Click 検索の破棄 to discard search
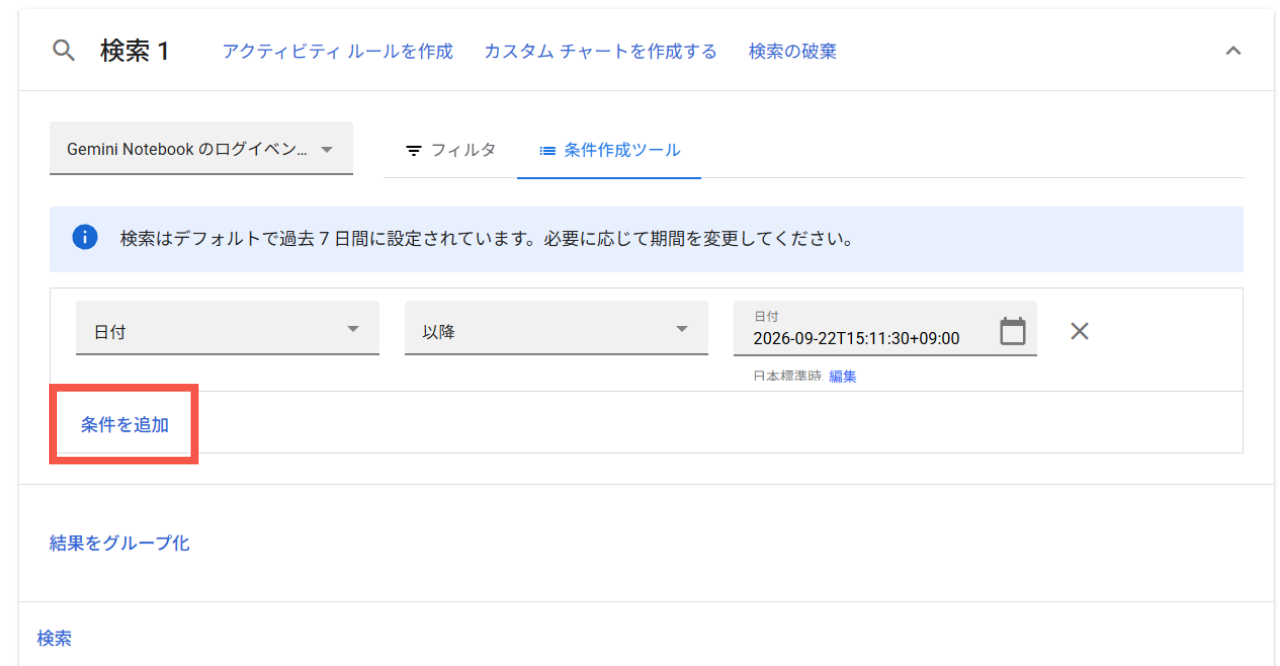Screen dimensions: 1280x666 click(792, 51)
